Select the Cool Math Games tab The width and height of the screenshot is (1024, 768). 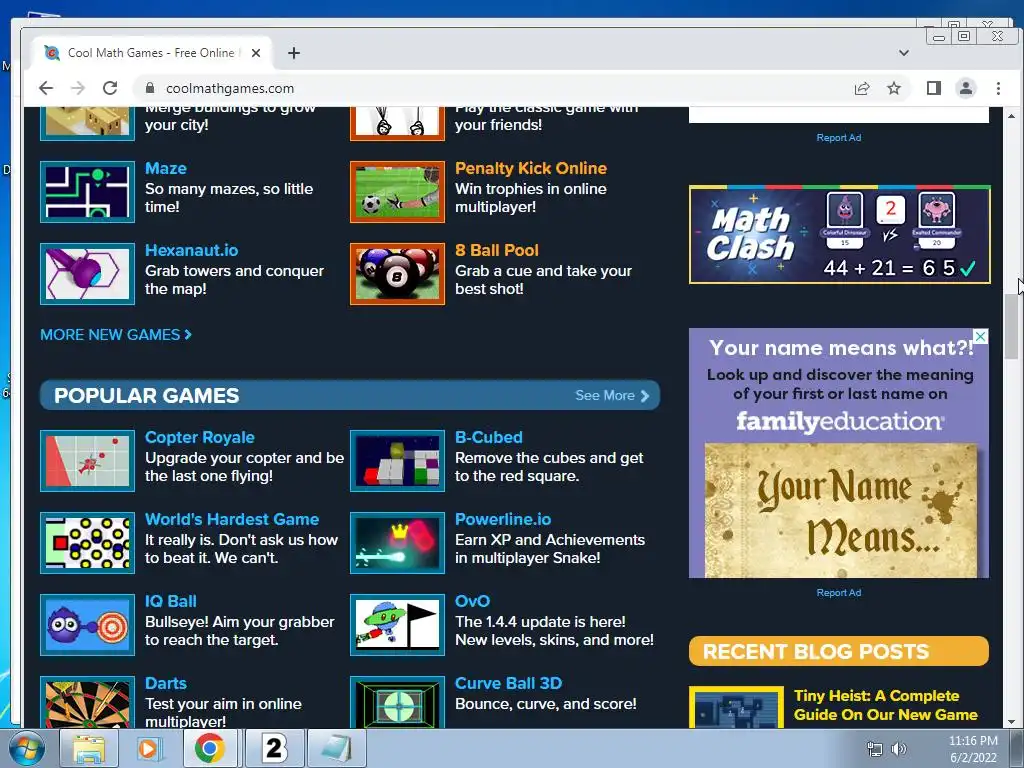152,53
